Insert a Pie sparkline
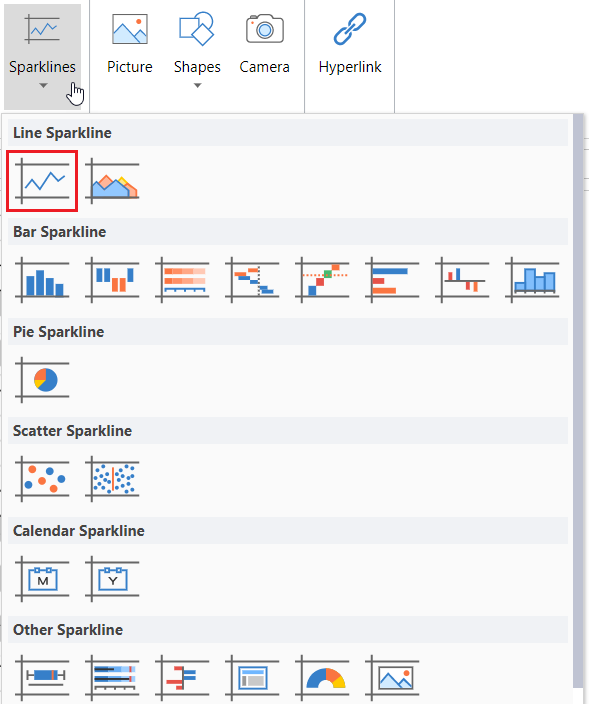589x704 pixels. 42,380
